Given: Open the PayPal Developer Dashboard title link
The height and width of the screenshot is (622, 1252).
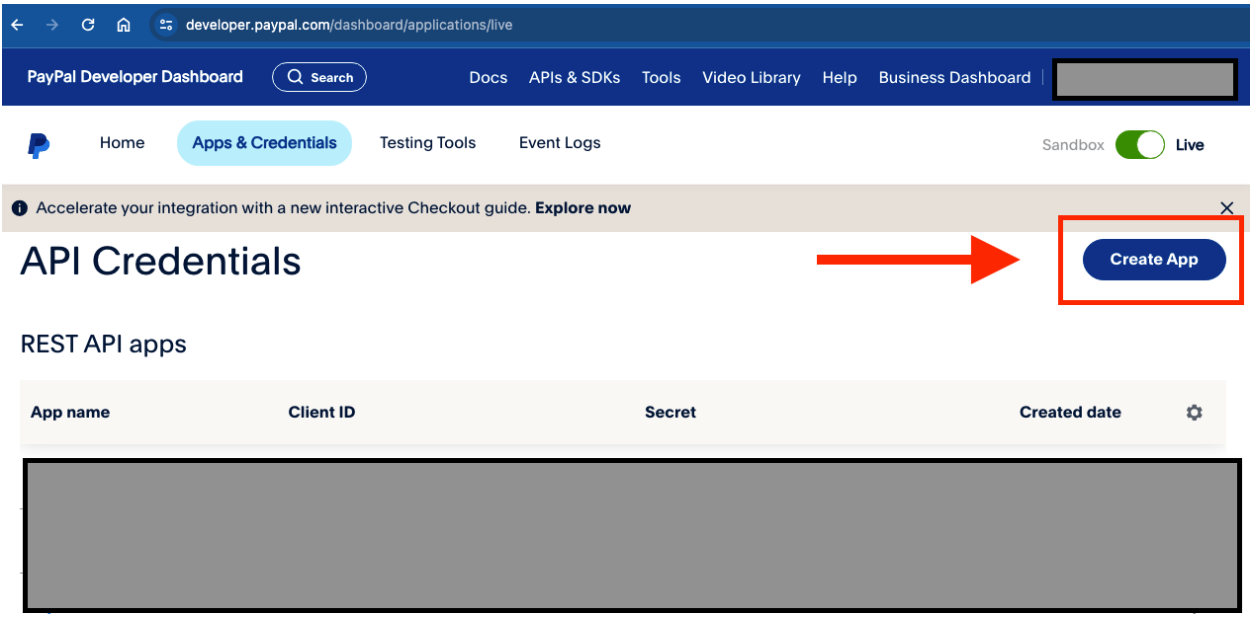Looking at the screenshot, I should click(x=135, y=77).
